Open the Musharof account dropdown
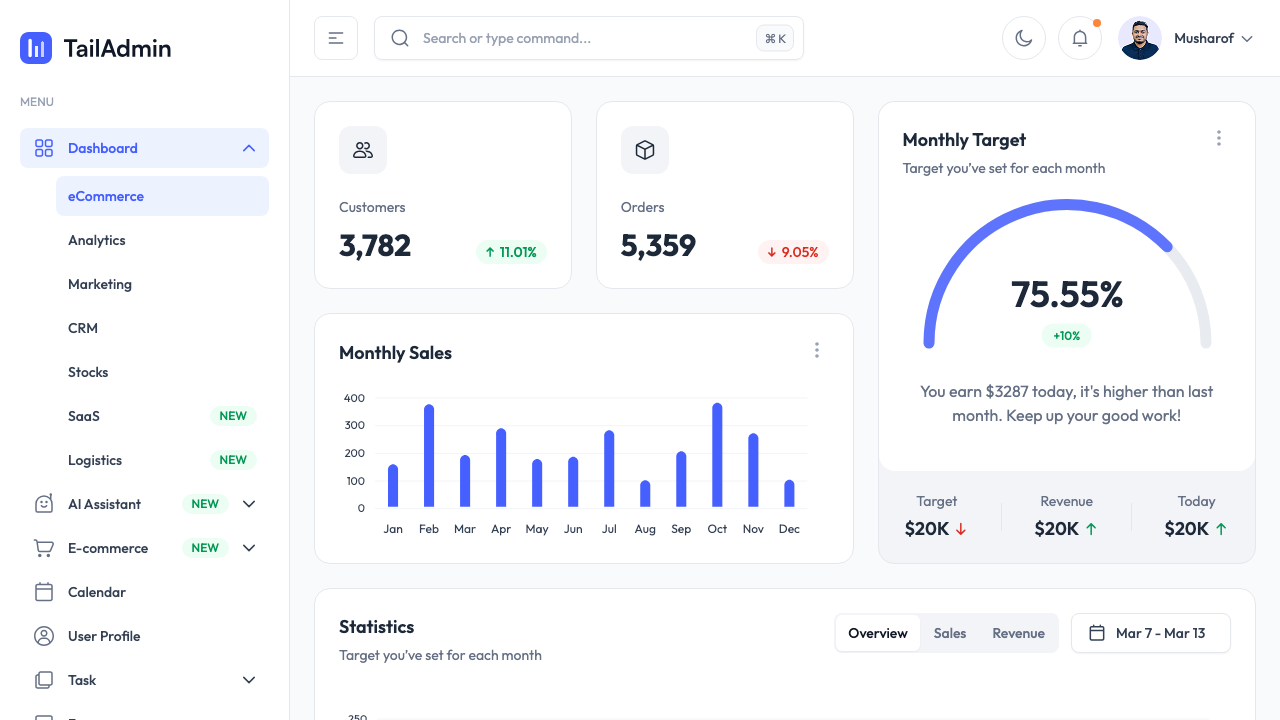The height and width of the screenshot is (720, 1280). click(x=1212, y=38)
